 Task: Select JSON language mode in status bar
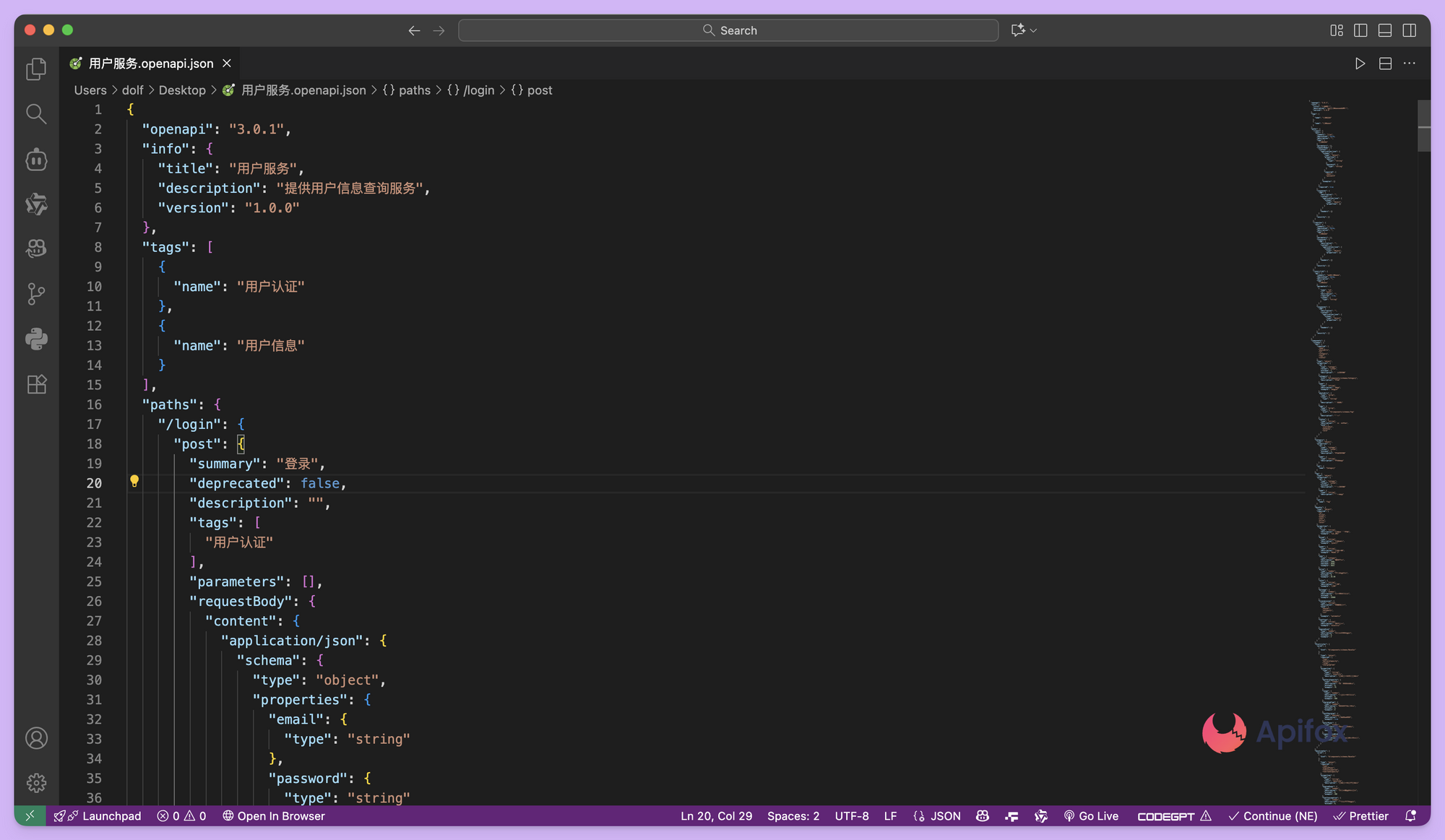945,816
